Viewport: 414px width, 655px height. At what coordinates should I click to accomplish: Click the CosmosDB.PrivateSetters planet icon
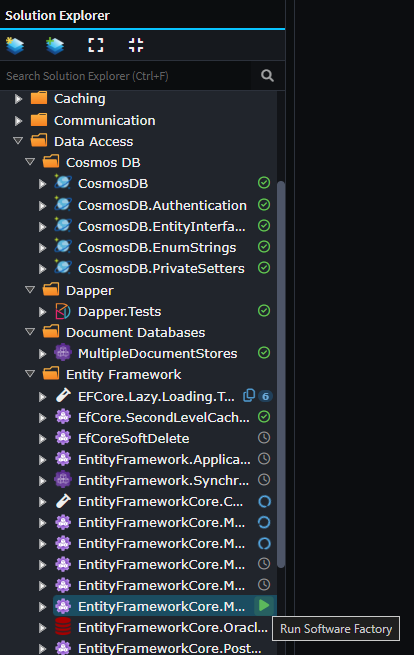tap(63, 267)
